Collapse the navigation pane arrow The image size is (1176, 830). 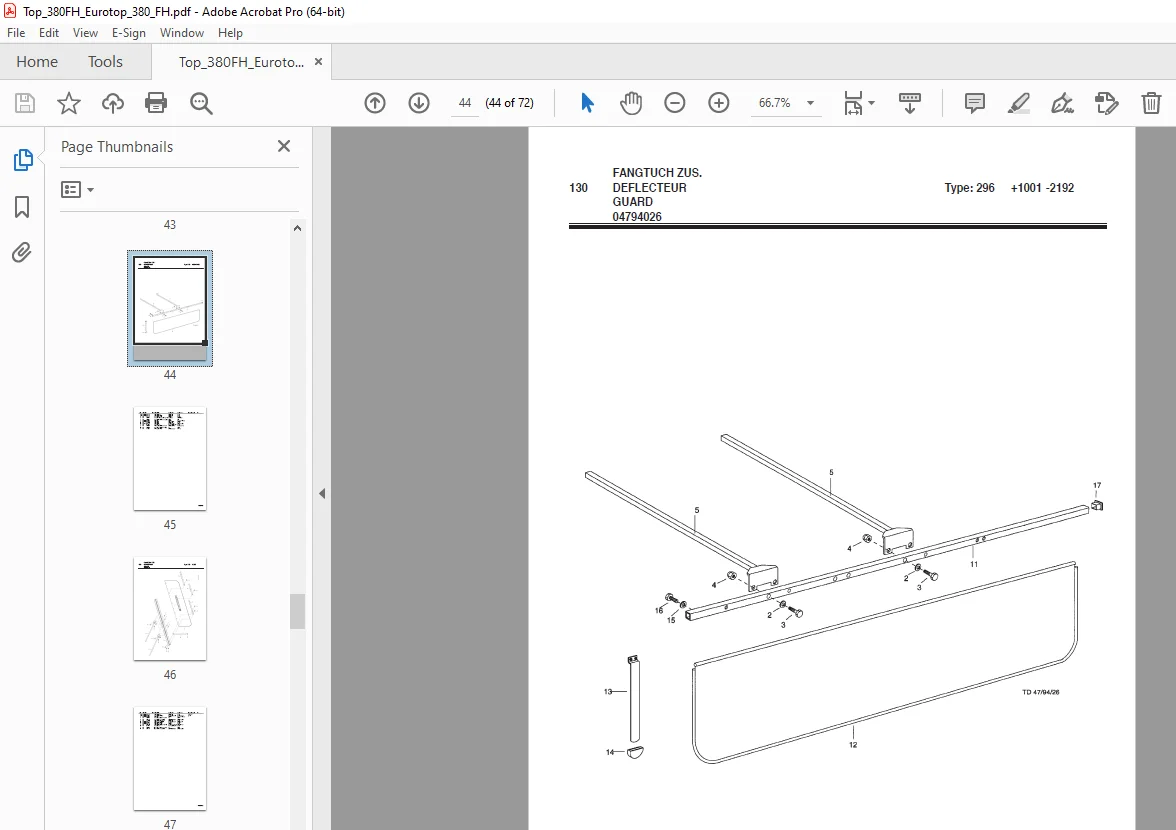322,493
